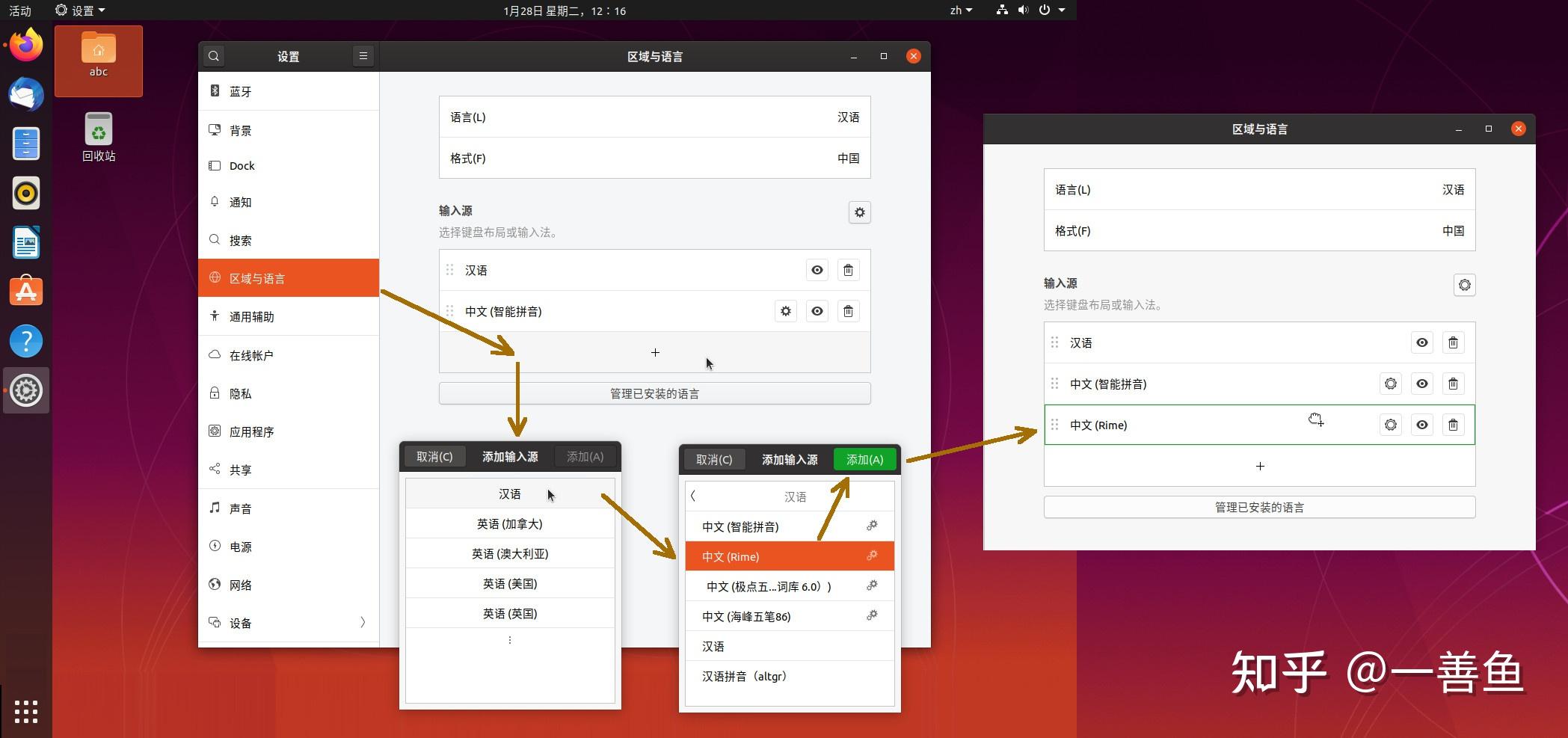Select 汉语拼音（altgr） in source list dialog
Viewport: 1568px width, 738px height.
(790, 676)
